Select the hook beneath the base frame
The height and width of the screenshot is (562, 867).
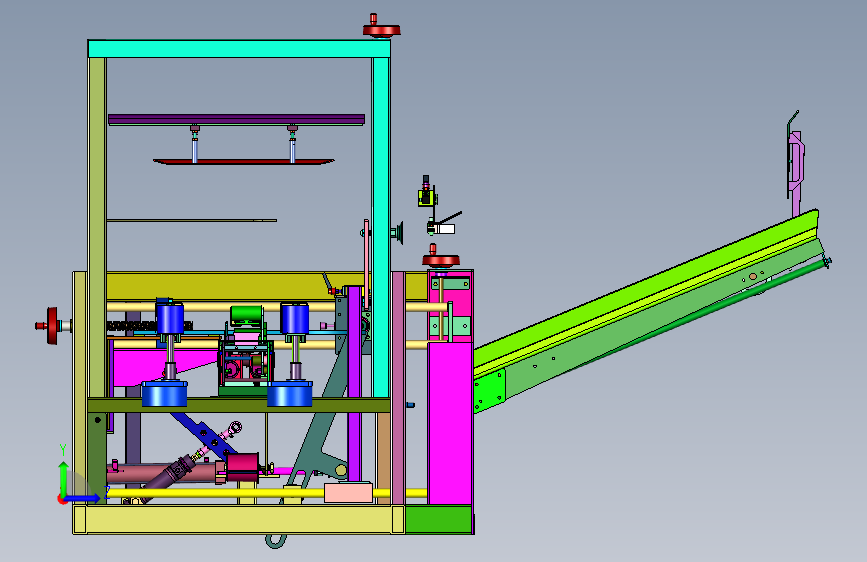[276, 540]
